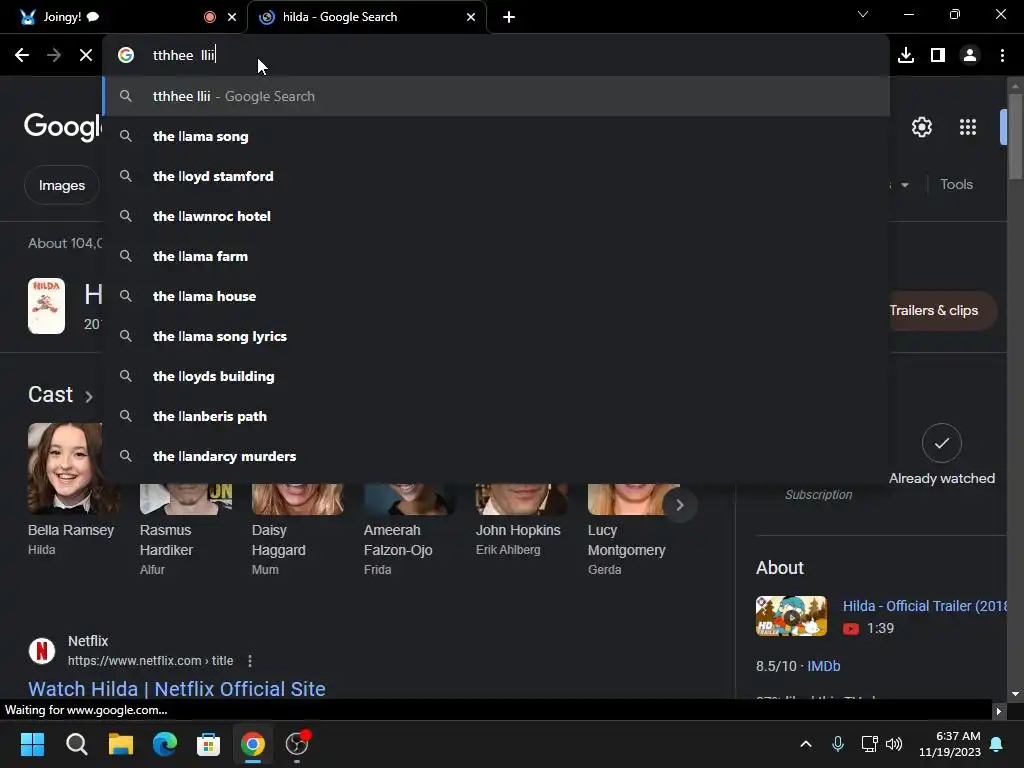
Task: Choose 'the llama house' suggestion
Action: [496, 296]
